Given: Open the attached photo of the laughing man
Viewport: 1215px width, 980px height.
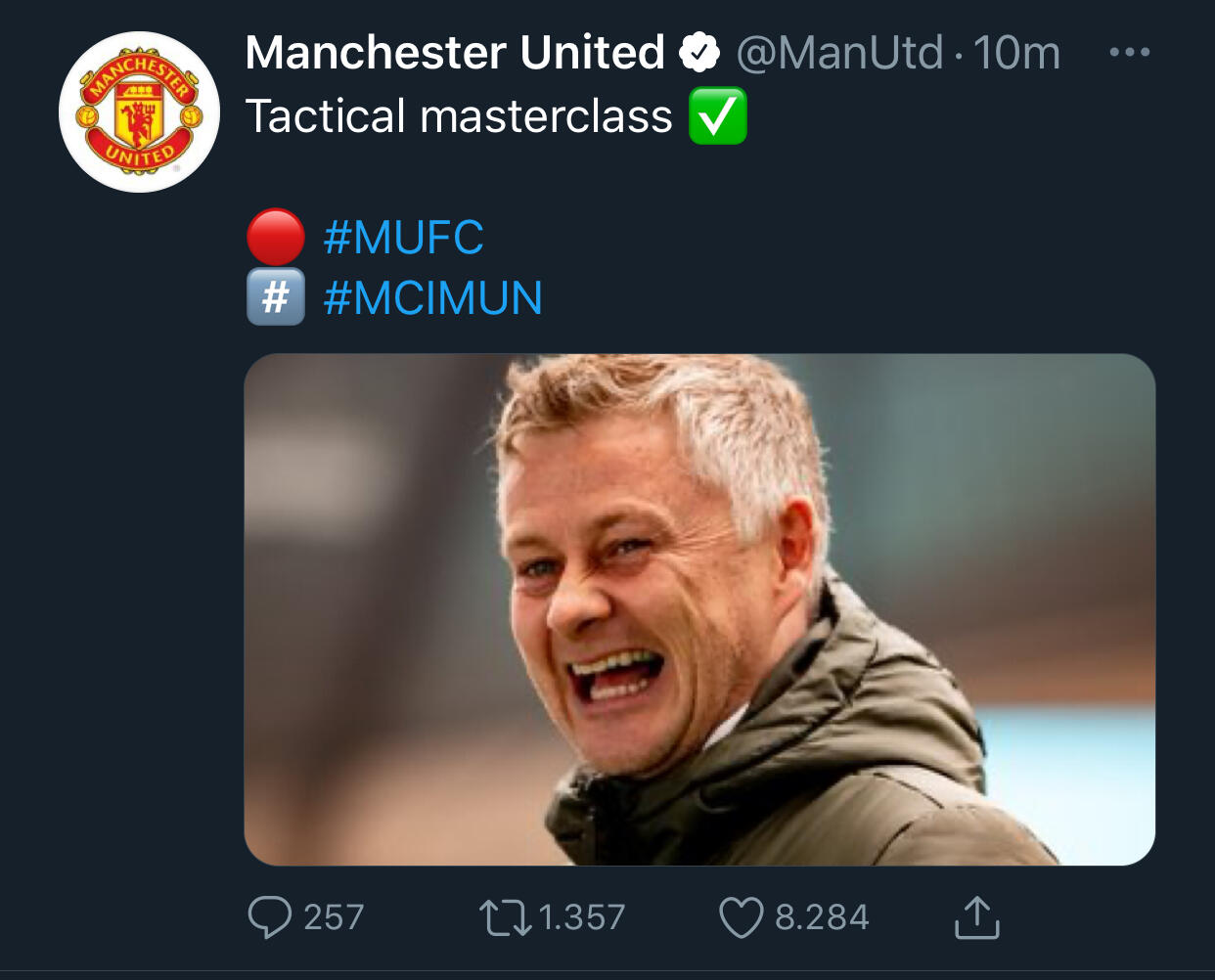Looking at the screenshot, I should (x=698, y=609).
